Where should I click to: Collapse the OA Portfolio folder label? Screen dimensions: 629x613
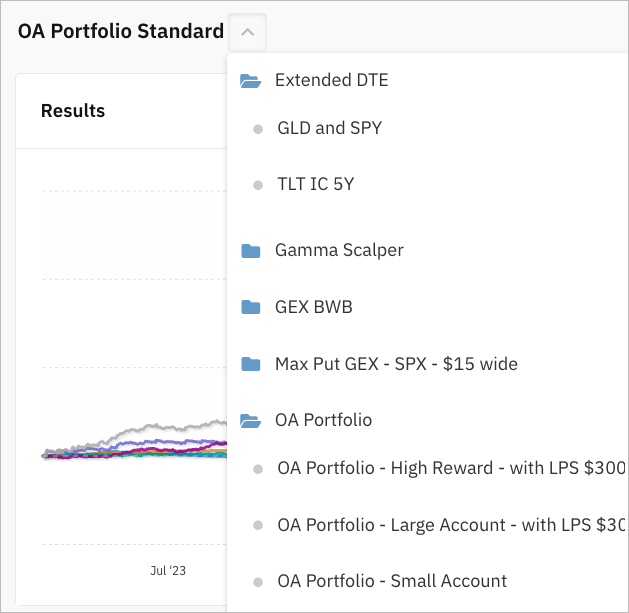323,420
